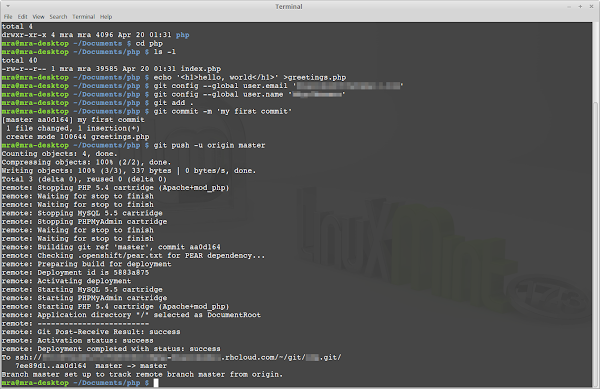
Task: Click the blue 'php' directory name
Action: [x=183, y=35]
